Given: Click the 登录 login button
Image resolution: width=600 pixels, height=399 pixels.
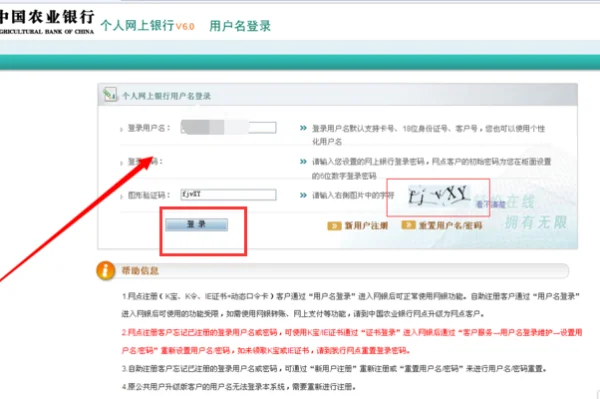Looking at the screenshot, I should coord(196,225).
